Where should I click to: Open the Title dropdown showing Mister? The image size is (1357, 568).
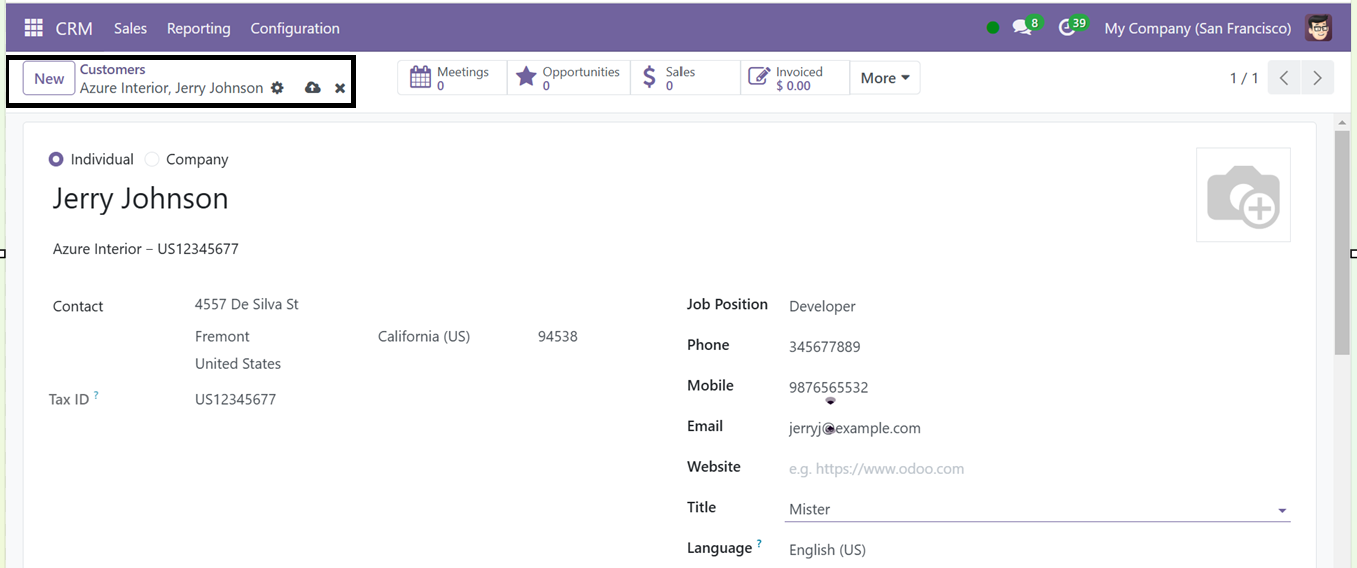tap(1037, 509)
